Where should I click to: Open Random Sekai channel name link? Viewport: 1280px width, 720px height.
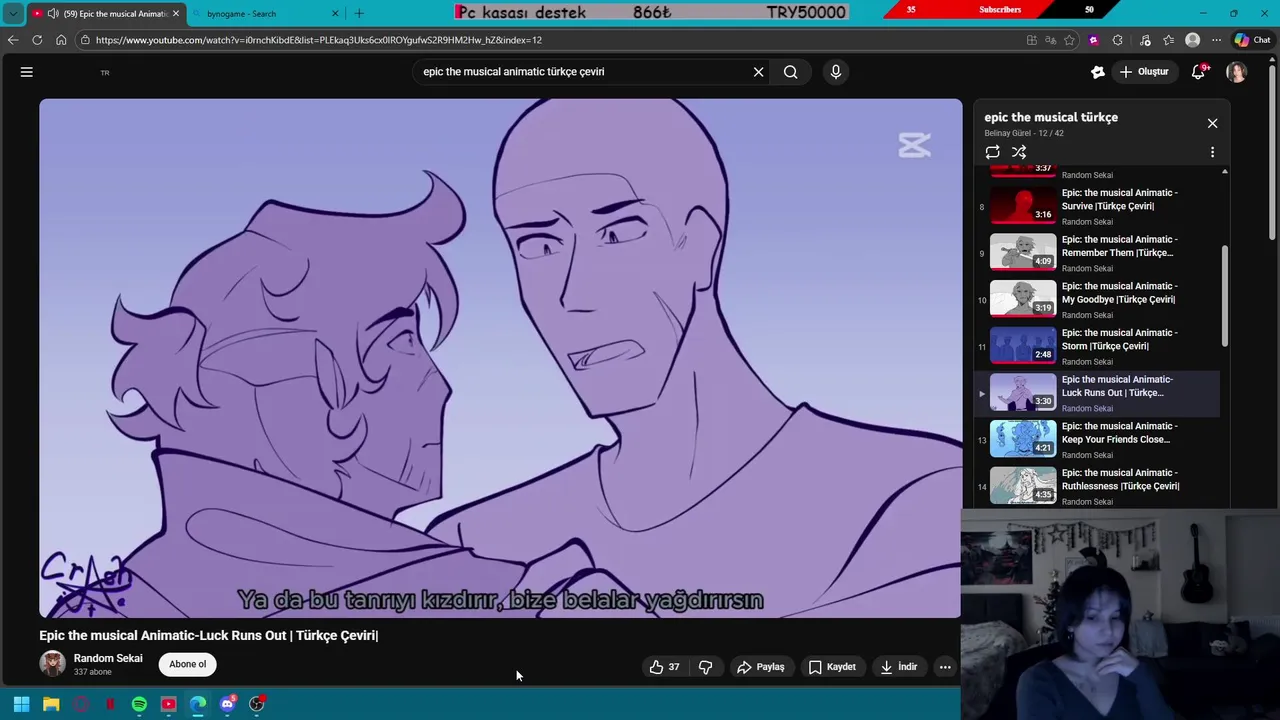point(108,658)
